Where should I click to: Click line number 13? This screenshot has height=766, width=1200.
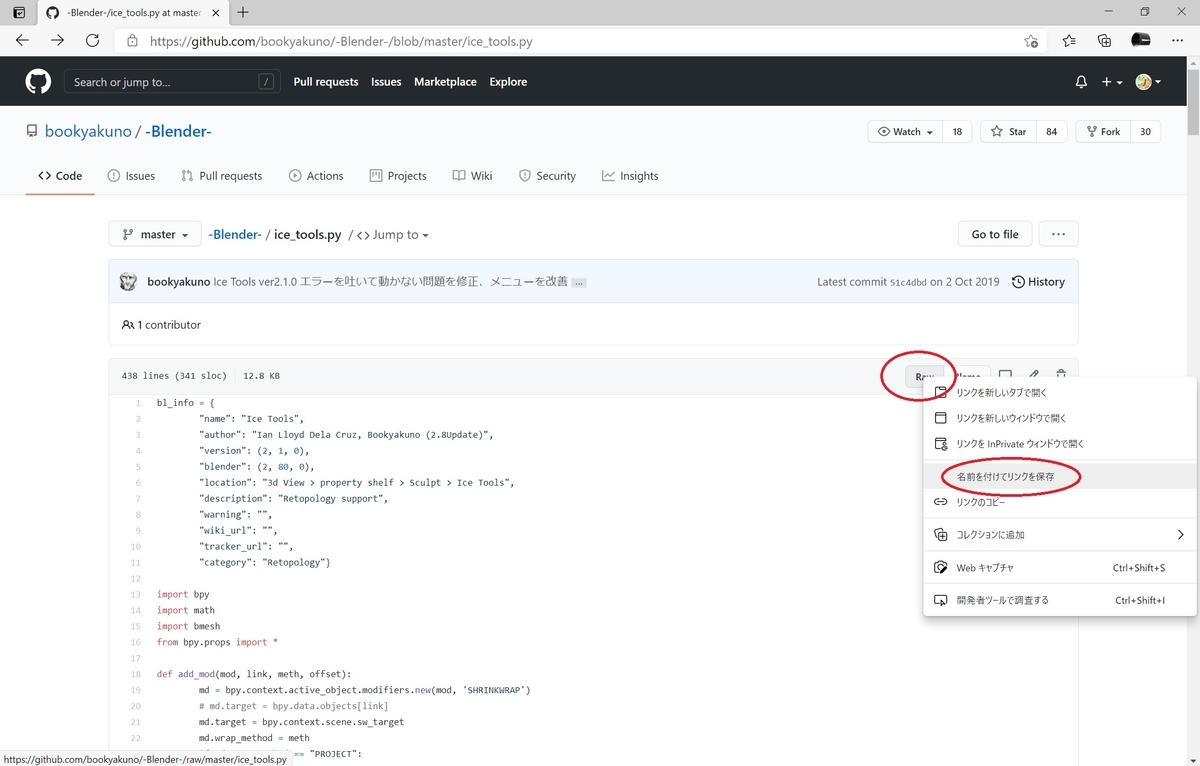[x=135, y=594]
